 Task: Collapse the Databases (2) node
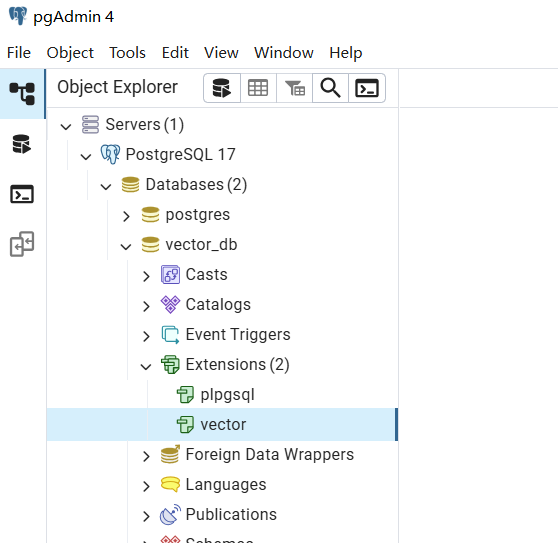pyautogui.click(x=106, y=186)
